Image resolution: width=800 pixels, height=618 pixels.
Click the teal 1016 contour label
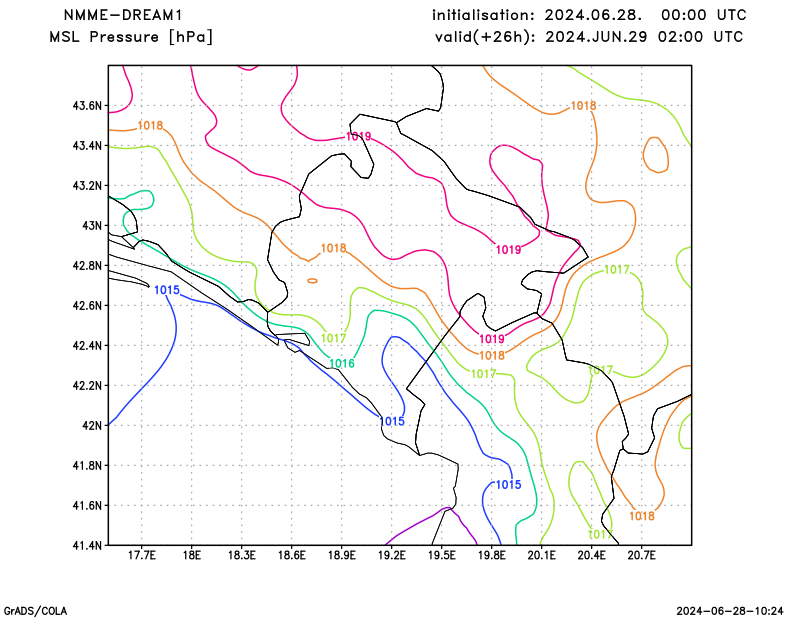pos(342,364)
